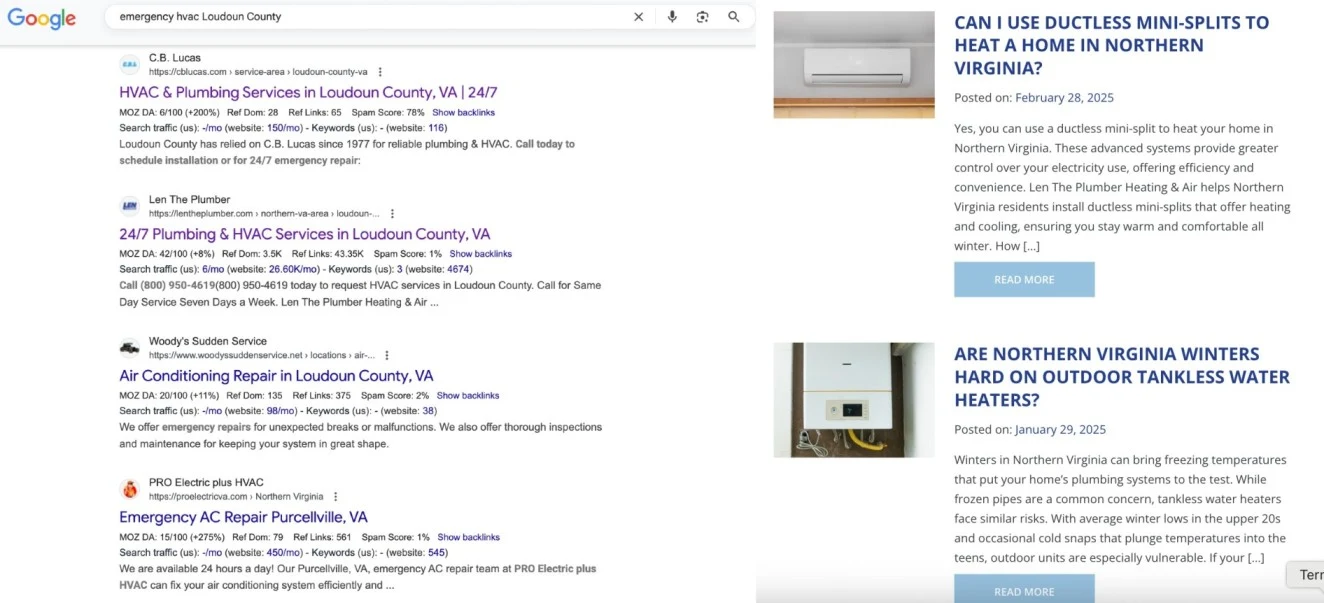
Task: Click the Google logo
Action: click(42, 18)
